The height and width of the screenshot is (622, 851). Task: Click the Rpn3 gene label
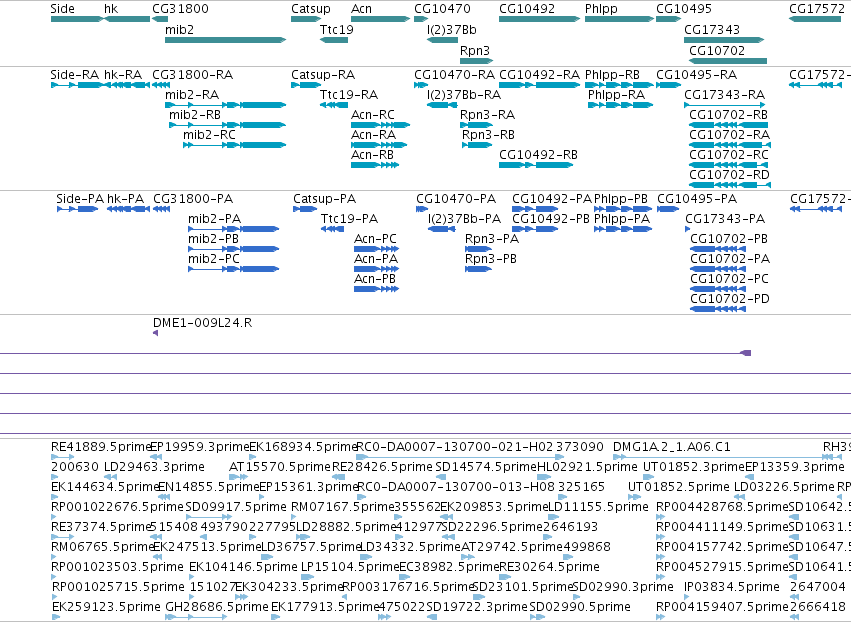(475, 50)
